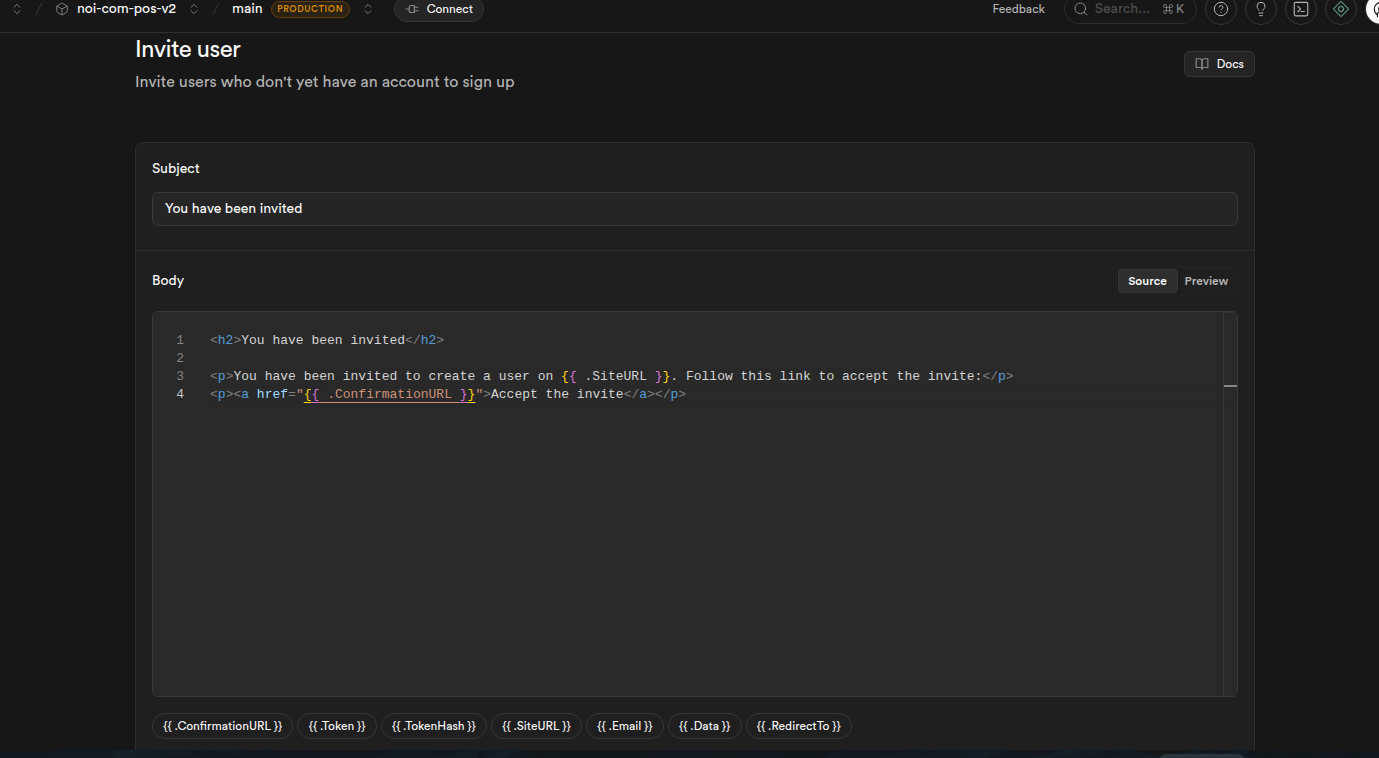Click the lightbulb advisor icon
The width and height of the screenshot is (1379, 758).
(1260, 9)
